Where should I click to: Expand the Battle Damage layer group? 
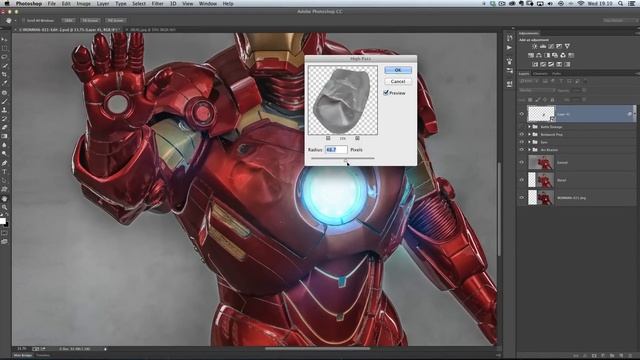529,127
